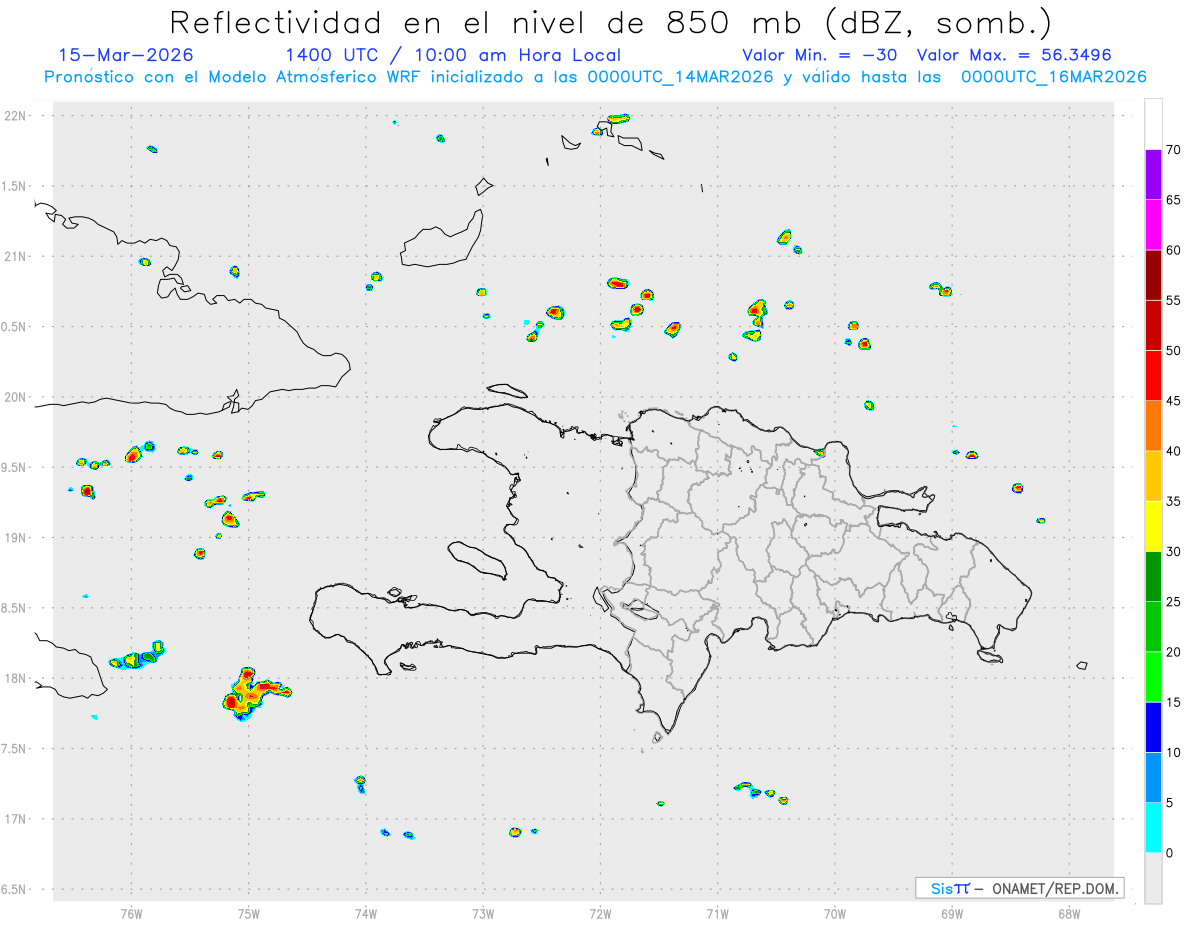
Task: Click the 21N latitude axis label
Action: click(x=17, y=257)
